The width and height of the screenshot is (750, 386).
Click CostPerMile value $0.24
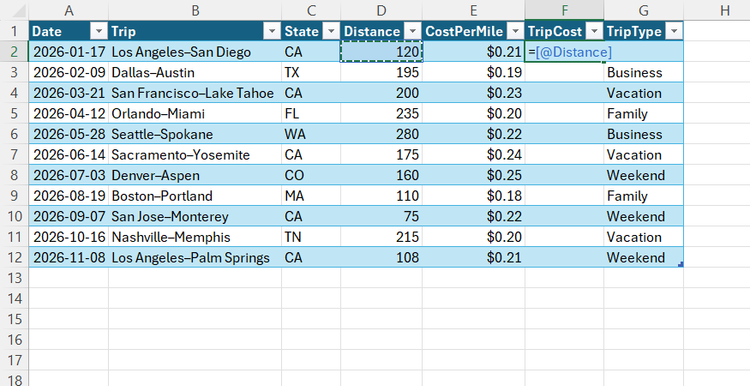tap(474, 154)
